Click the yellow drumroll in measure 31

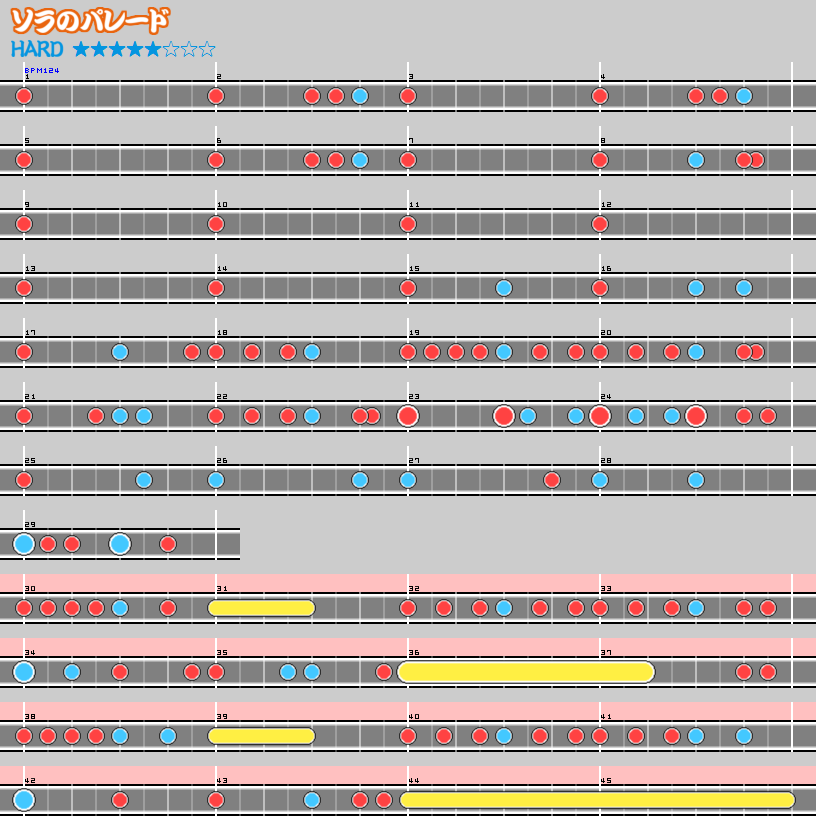260,608
